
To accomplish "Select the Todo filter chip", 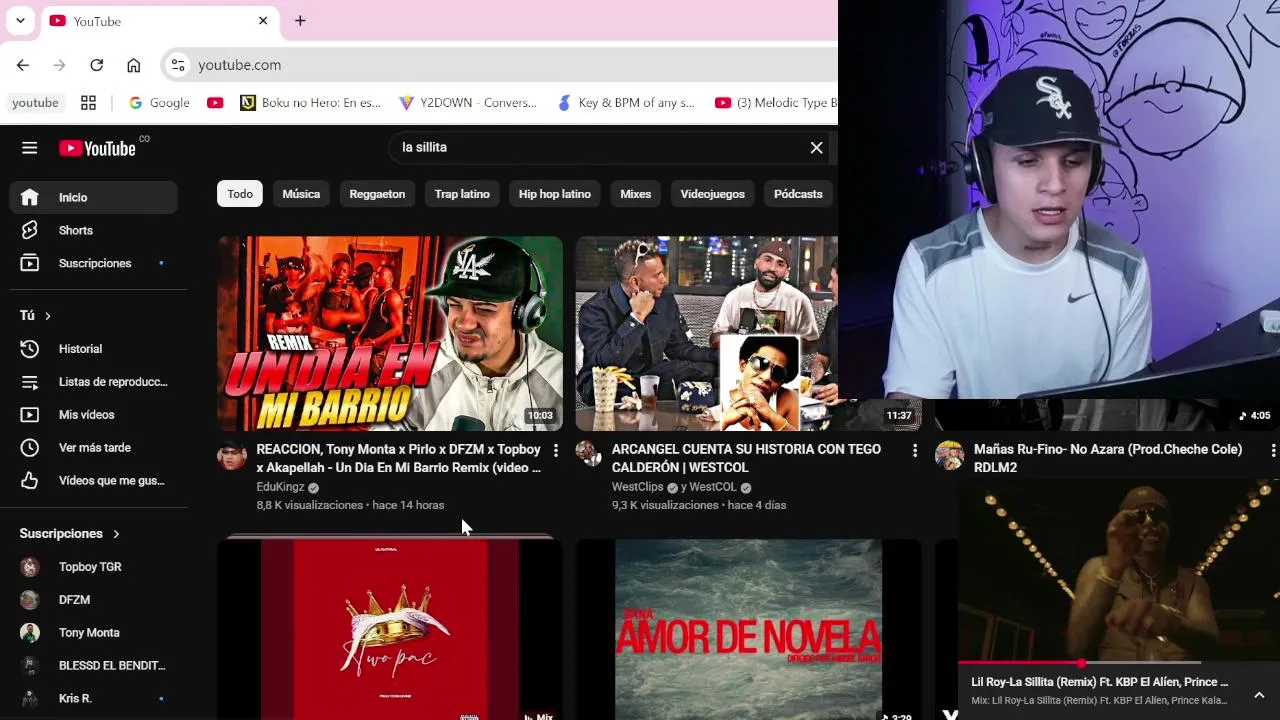I will [x=240, y=194].
